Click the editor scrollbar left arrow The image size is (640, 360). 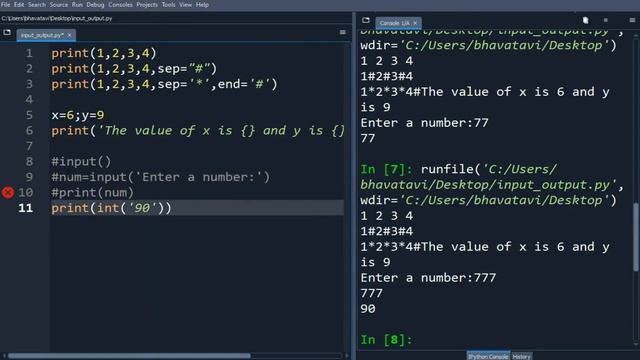[x=4, y=356]
